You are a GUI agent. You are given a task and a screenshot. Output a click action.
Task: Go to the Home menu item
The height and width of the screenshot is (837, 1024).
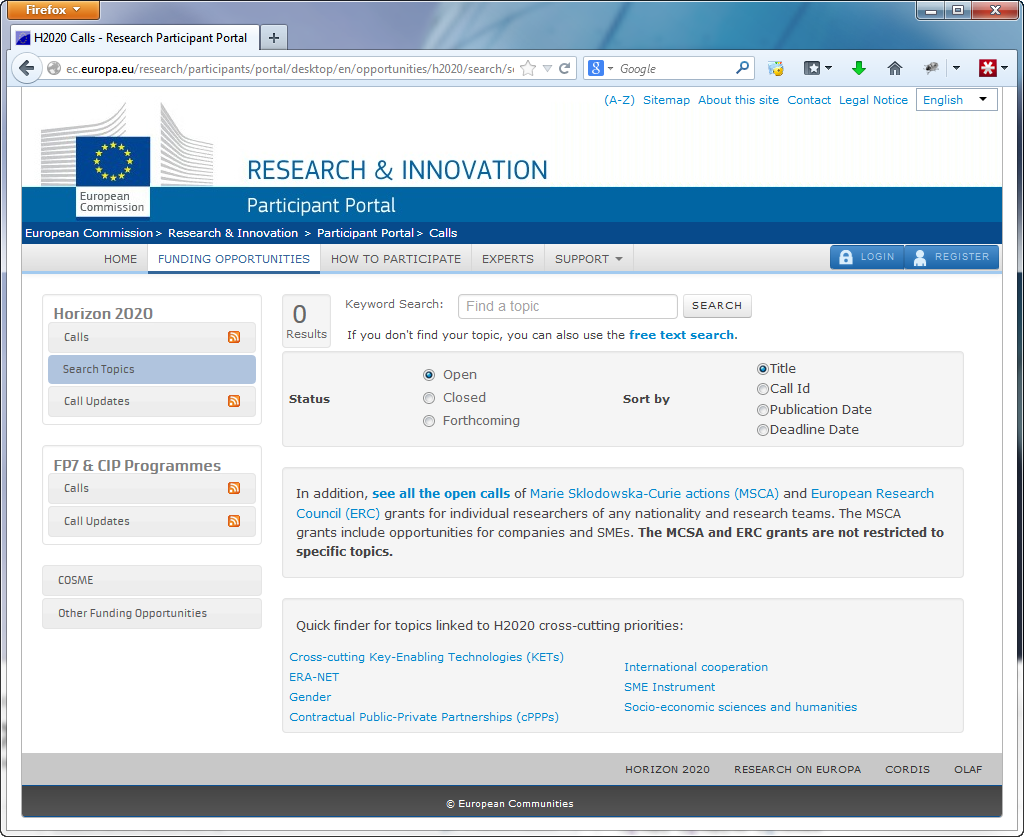point(120,259)
